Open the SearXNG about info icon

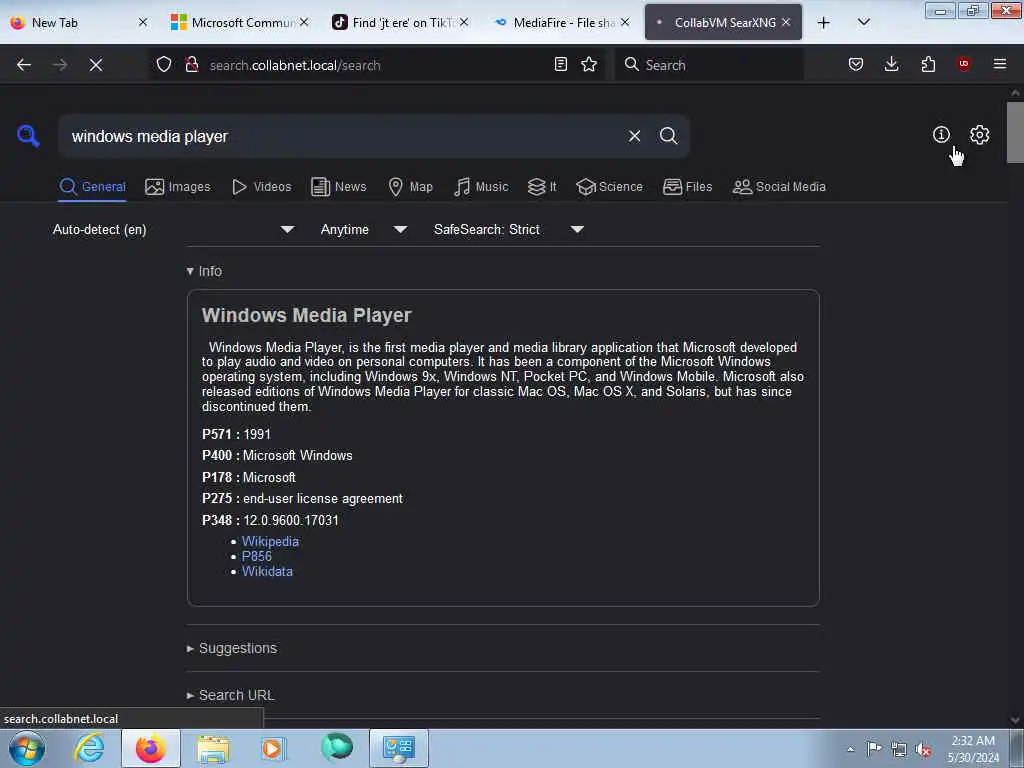pos(941,135)
